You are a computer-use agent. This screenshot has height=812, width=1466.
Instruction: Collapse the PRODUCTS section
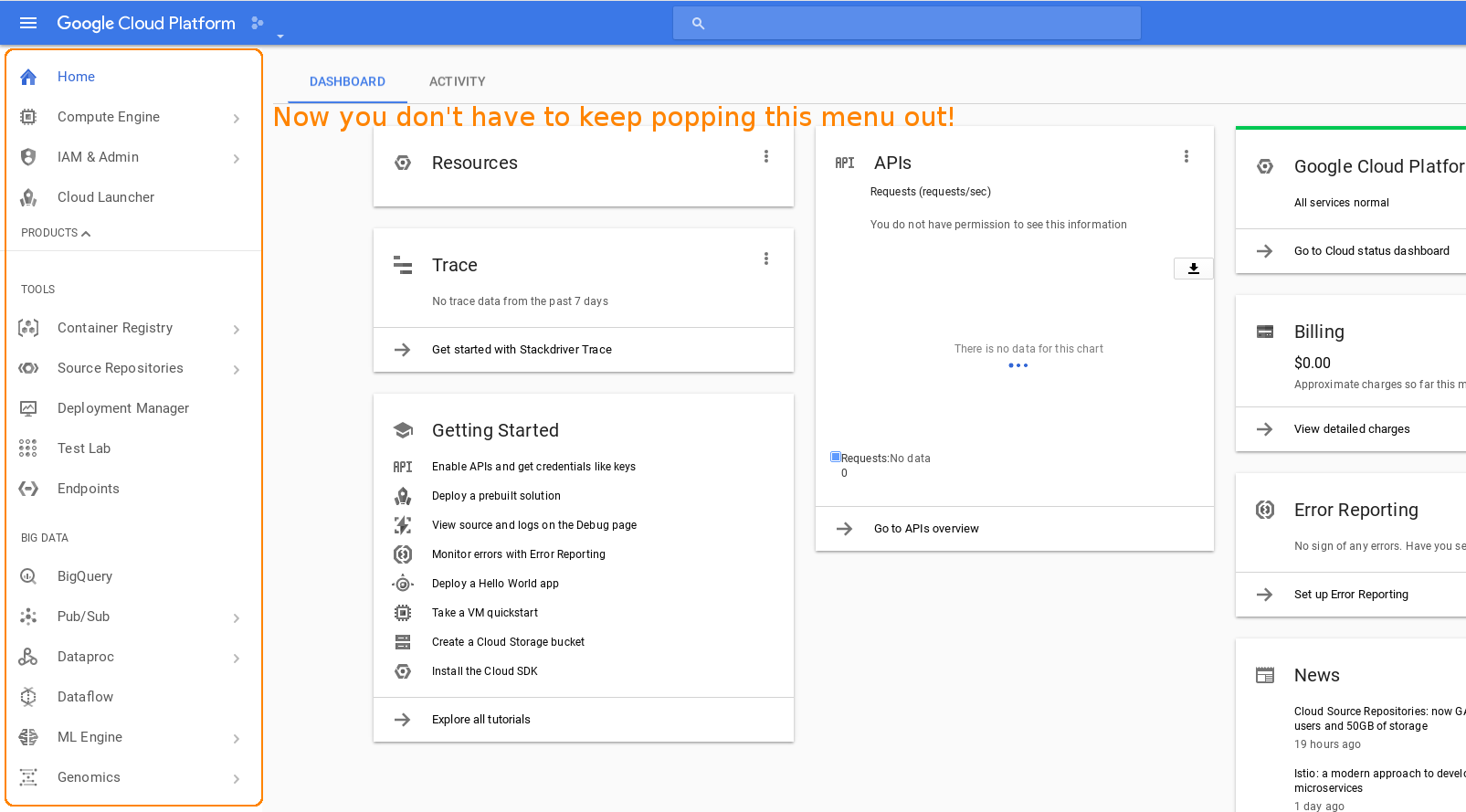point(56,233)
